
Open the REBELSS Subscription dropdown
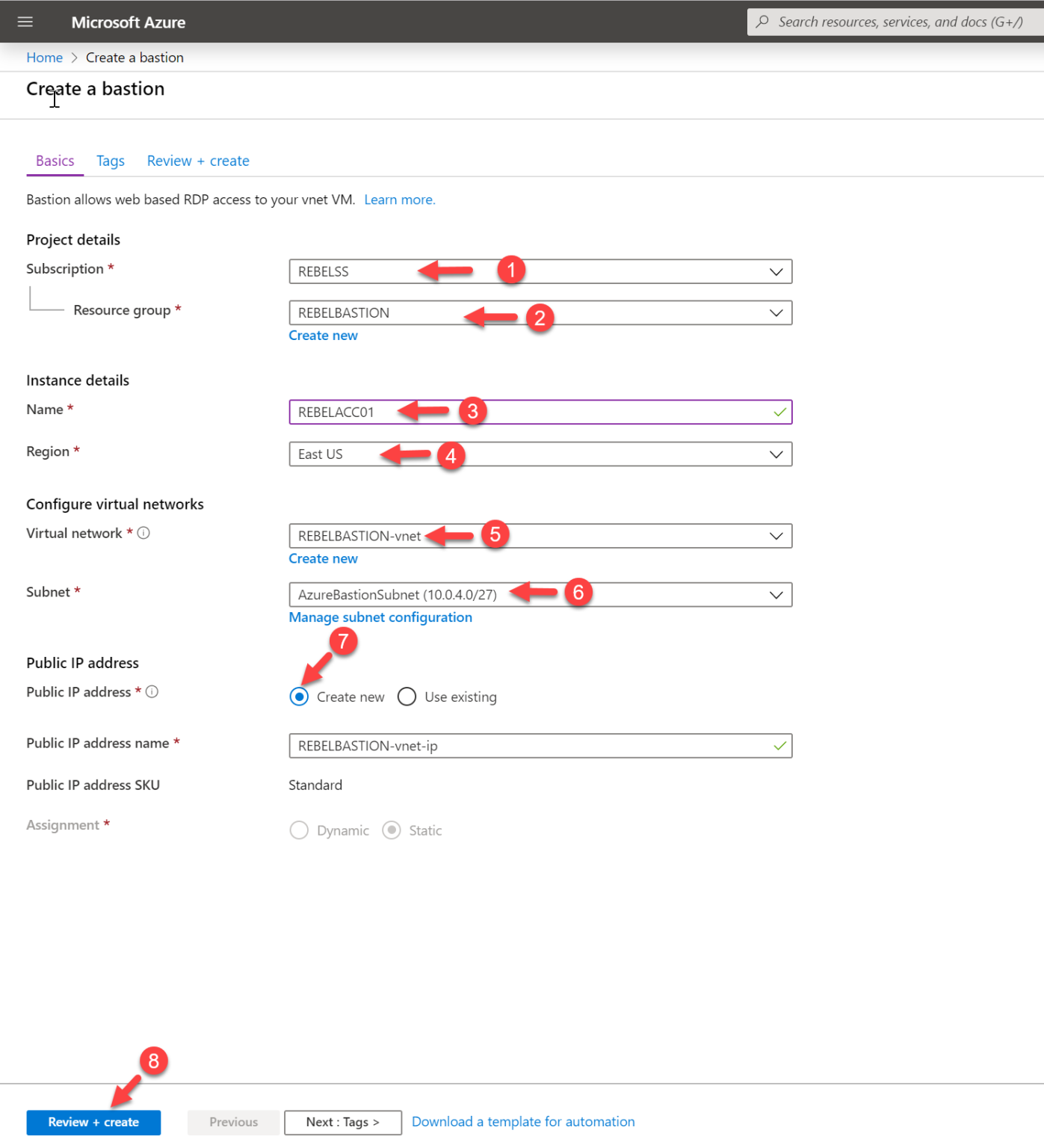tap(776, 271)
